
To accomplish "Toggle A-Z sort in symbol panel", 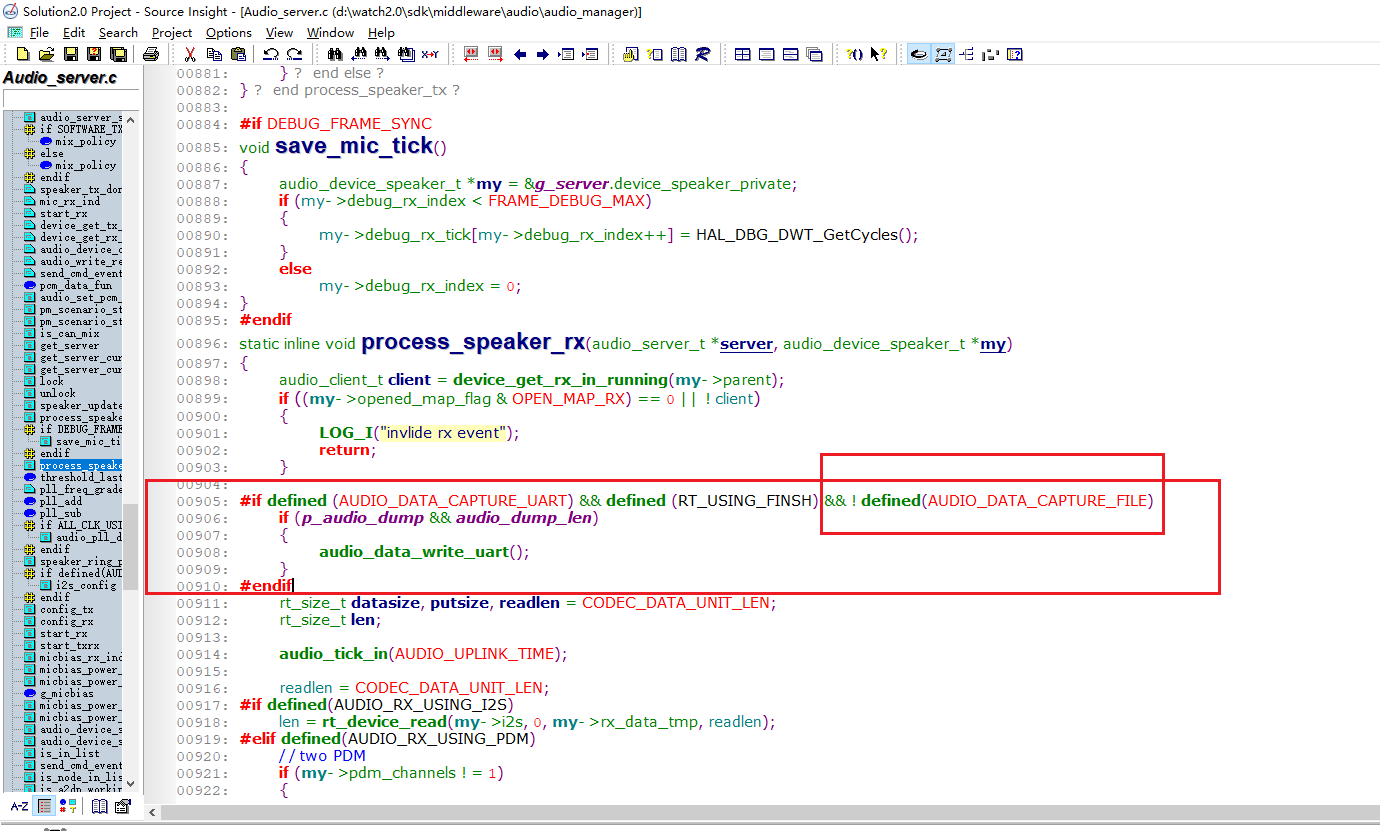I will [19, 806].
